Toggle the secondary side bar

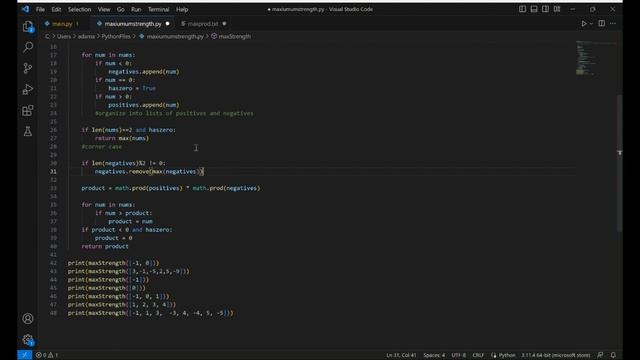click(545, 9)
